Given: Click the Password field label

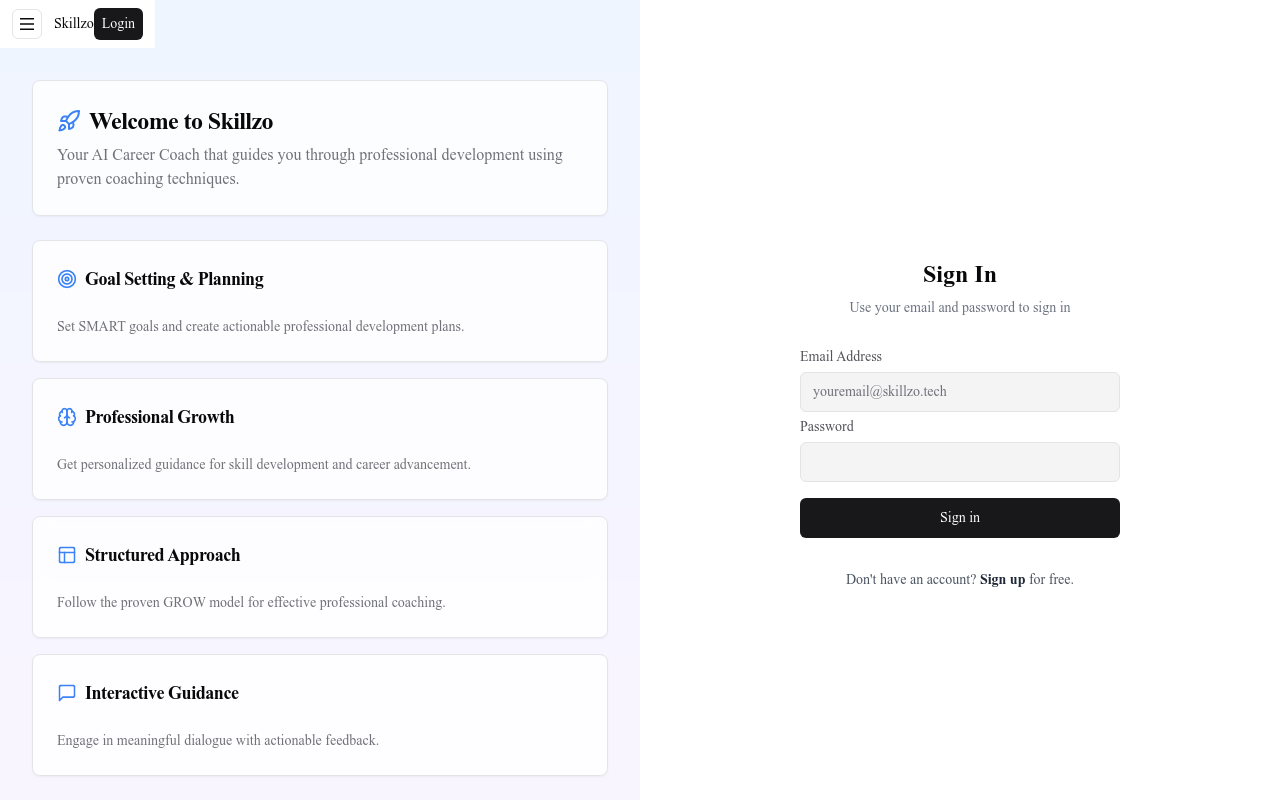Looking at the screenshot, I should [x=827, y=426].
